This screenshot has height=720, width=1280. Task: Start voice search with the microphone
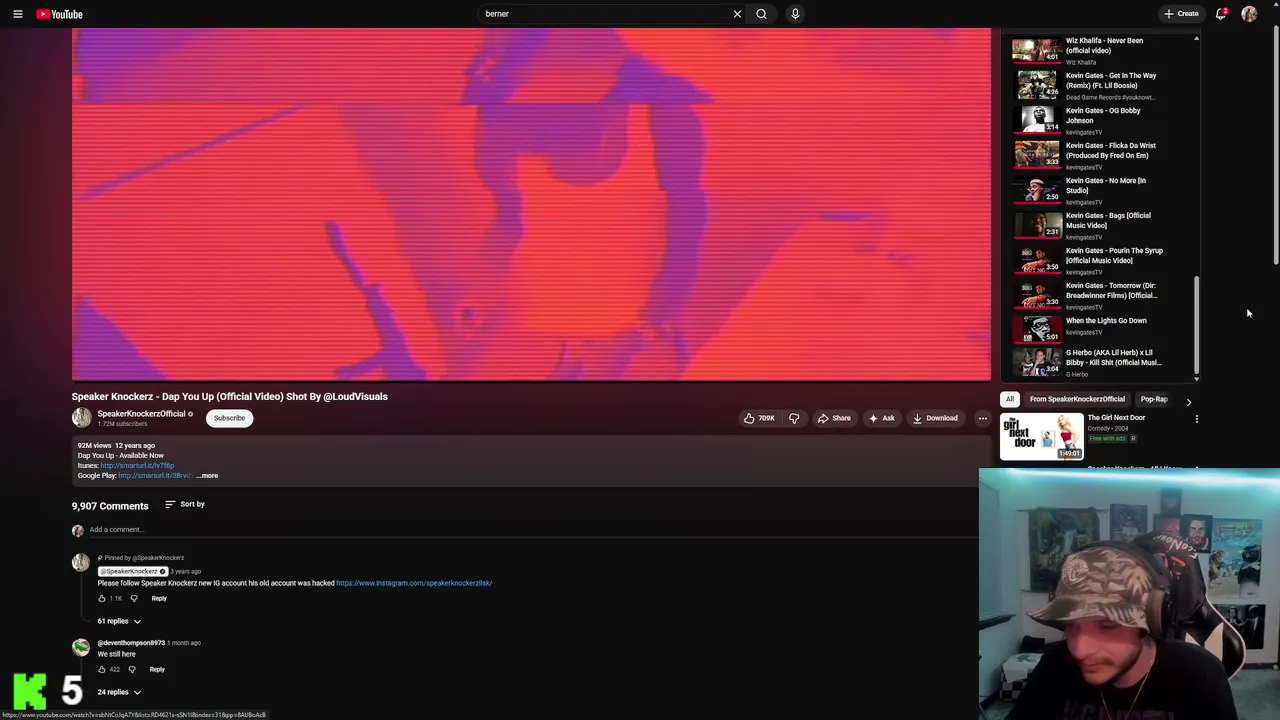point(795,14)
